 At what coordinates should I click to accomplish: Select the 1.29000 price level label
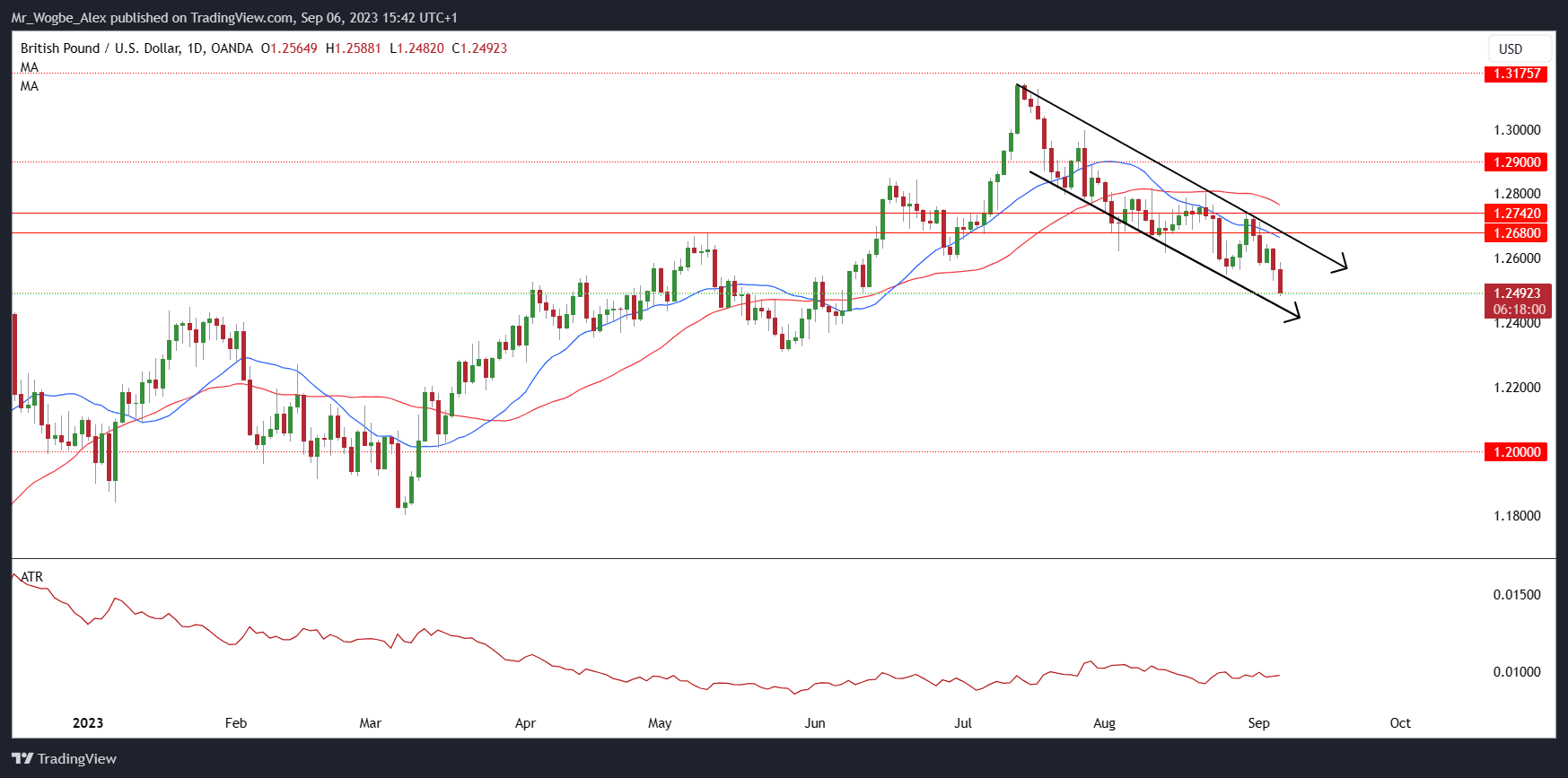(1517, 162)
